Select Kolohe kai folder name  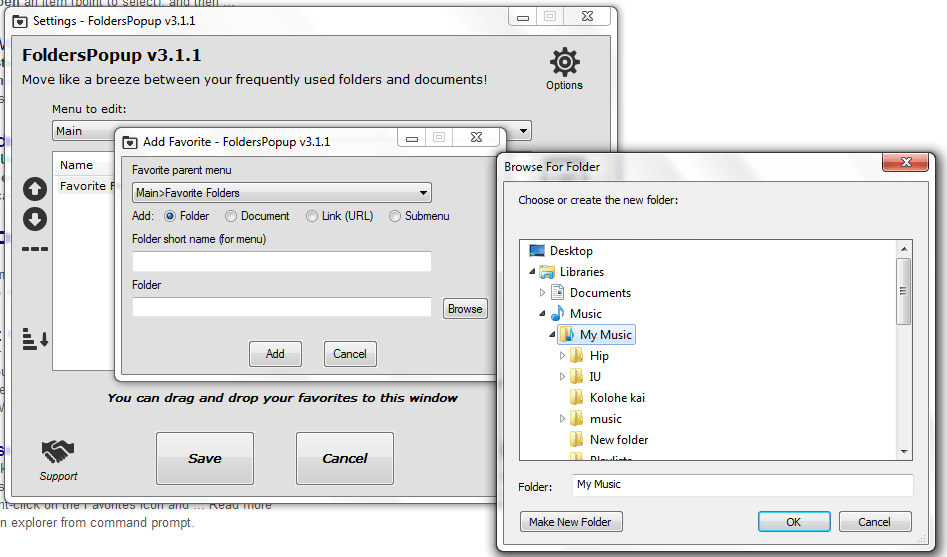pyautogui.click(x=617, y=398)
